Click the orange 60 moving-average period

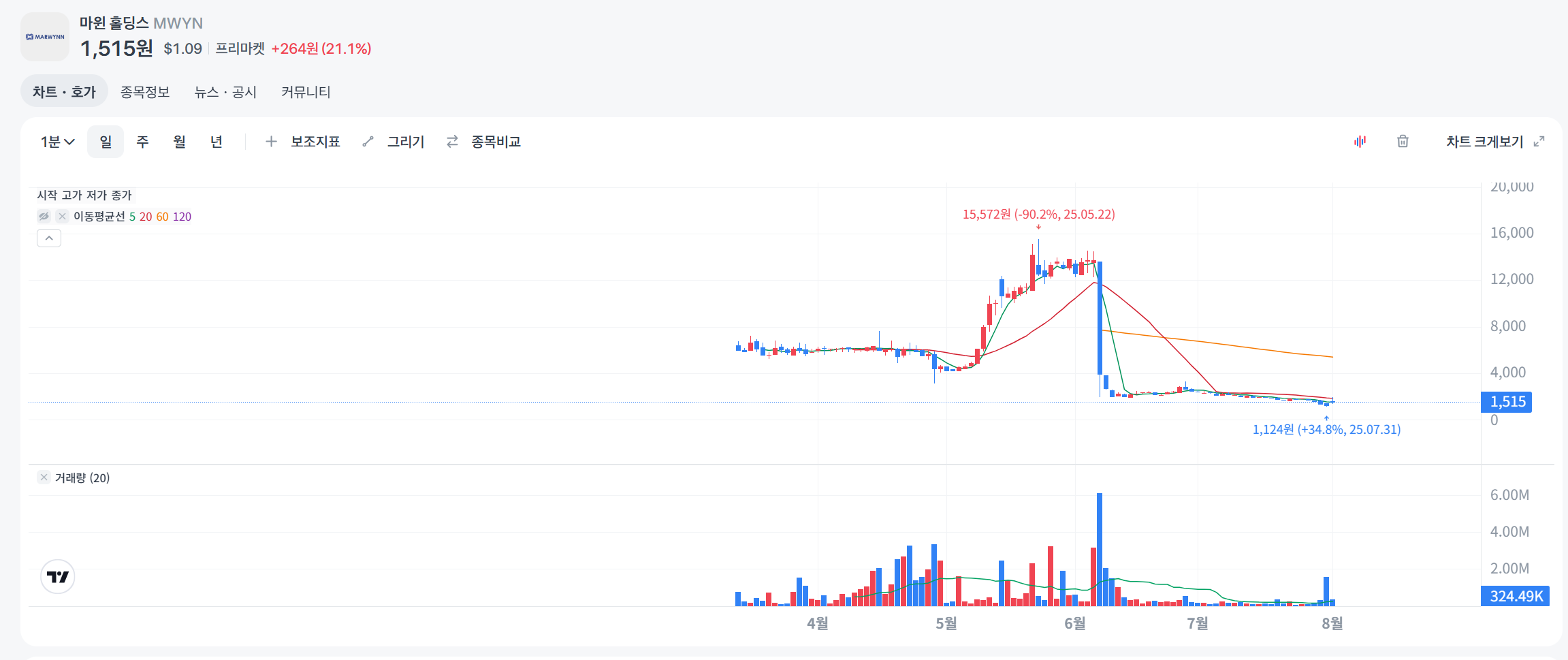162,217
